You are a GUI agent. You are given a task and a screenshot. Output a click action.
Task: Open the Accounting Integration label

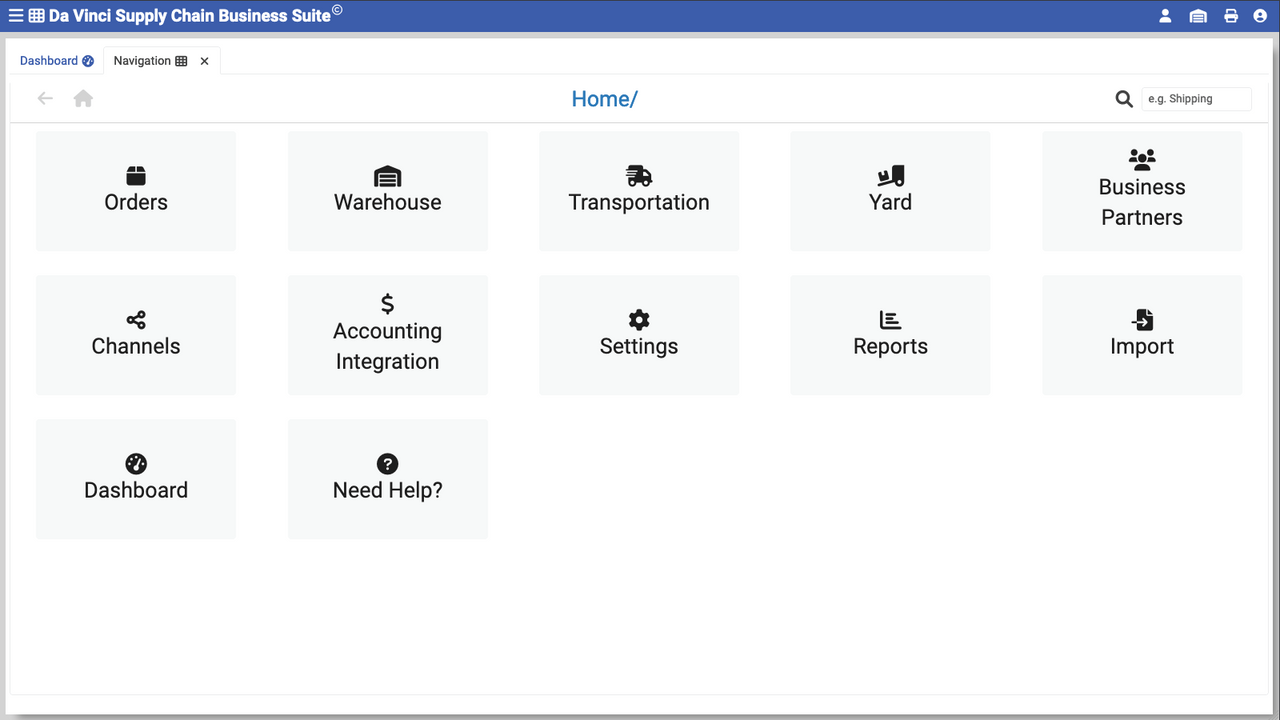pos(387,346)
